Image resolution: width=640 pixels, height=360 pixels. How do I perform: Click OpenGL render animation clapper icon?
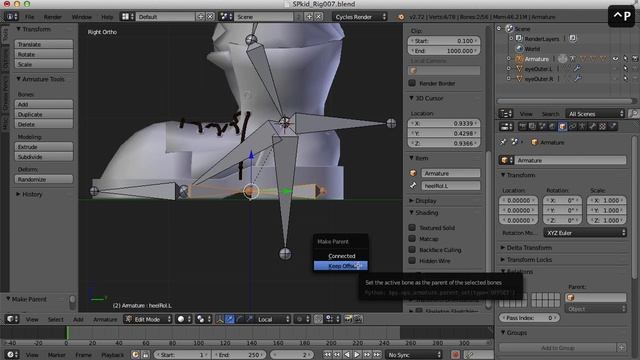[358, 319]
